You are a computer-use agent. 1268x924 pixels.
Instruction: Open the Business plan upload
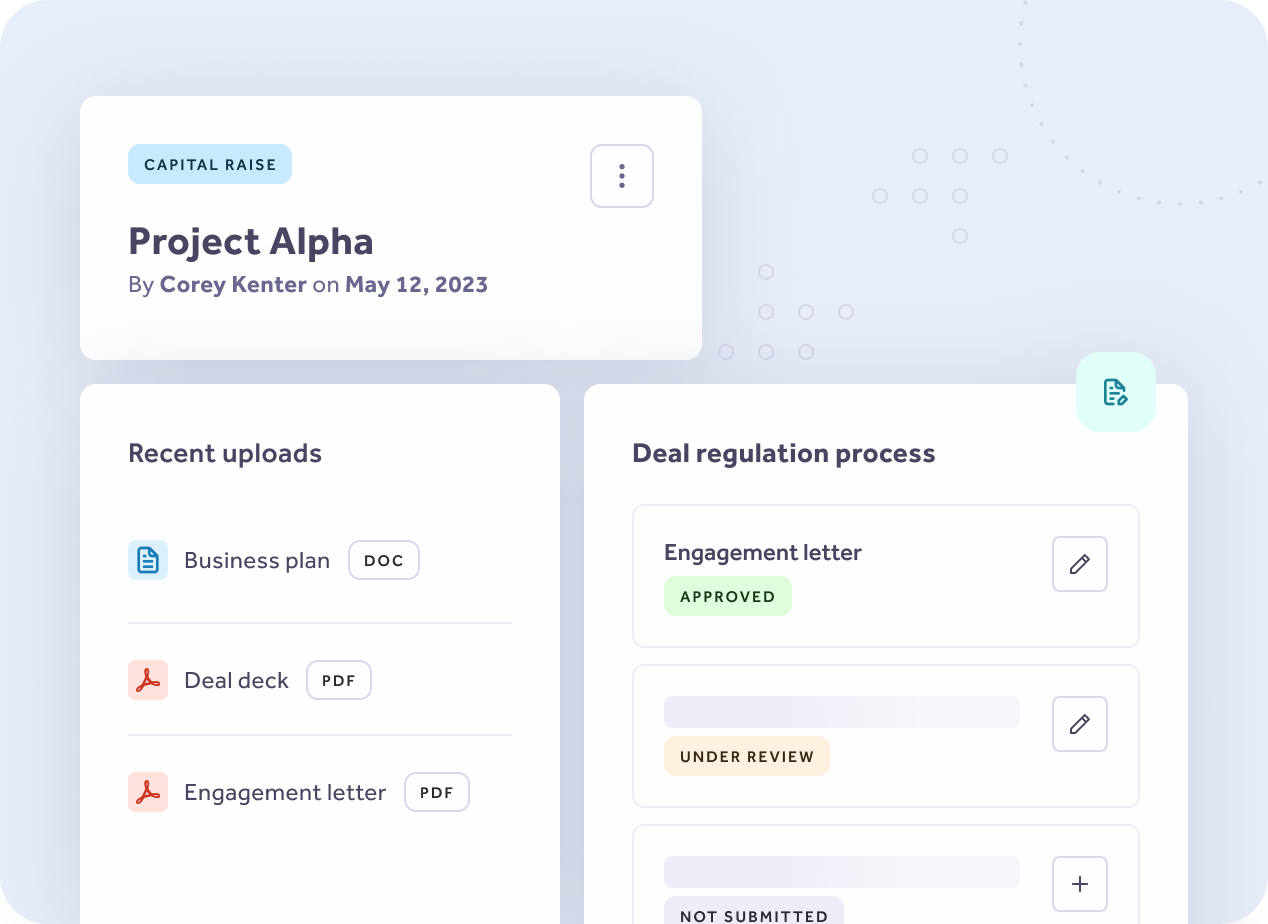(257, 561)
